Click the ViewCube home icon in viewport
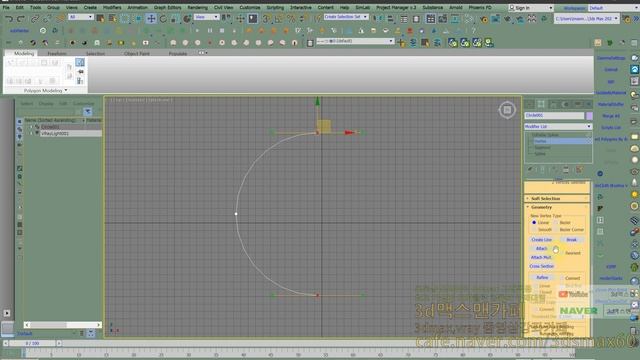 tap(507, 110)
